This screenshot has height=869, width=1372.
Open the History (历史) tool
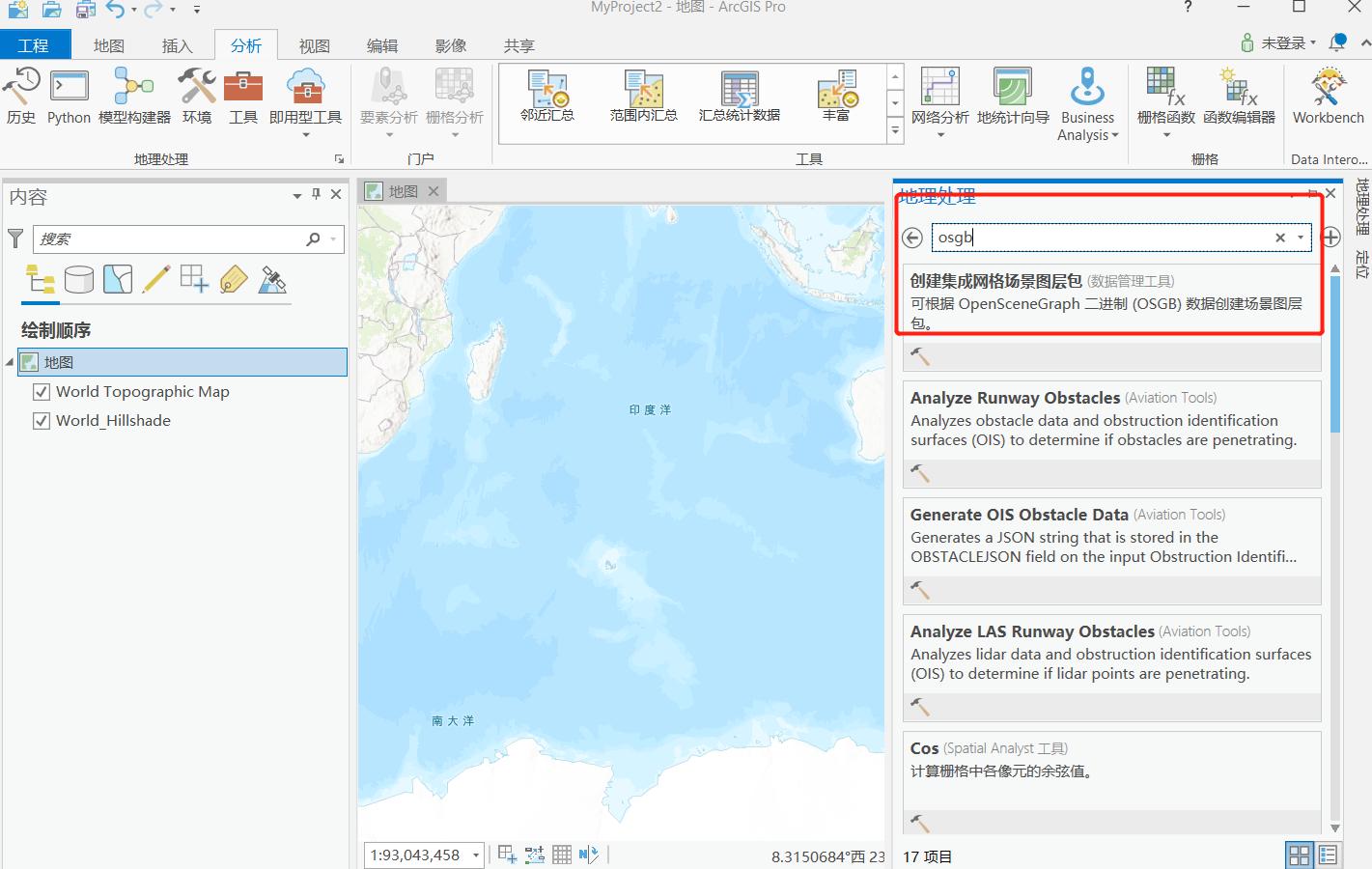tap(21, 97)
